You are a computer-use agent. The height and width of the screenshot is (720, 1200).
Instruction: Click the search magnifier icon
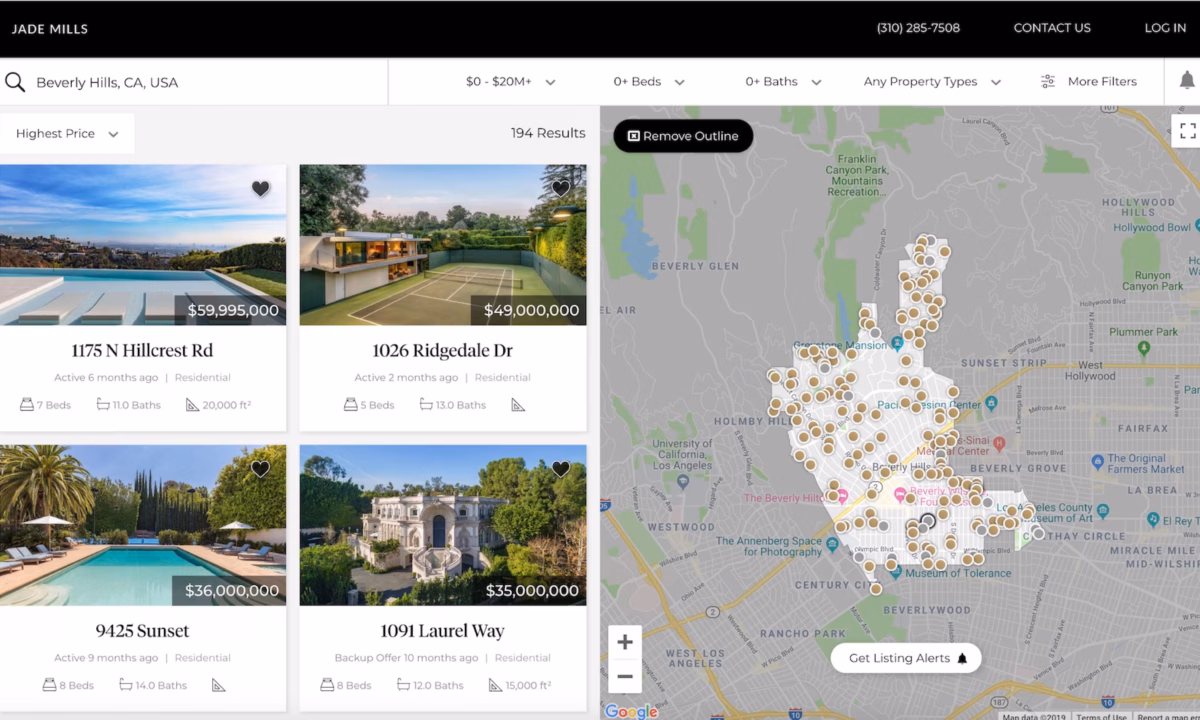point(16,81)
